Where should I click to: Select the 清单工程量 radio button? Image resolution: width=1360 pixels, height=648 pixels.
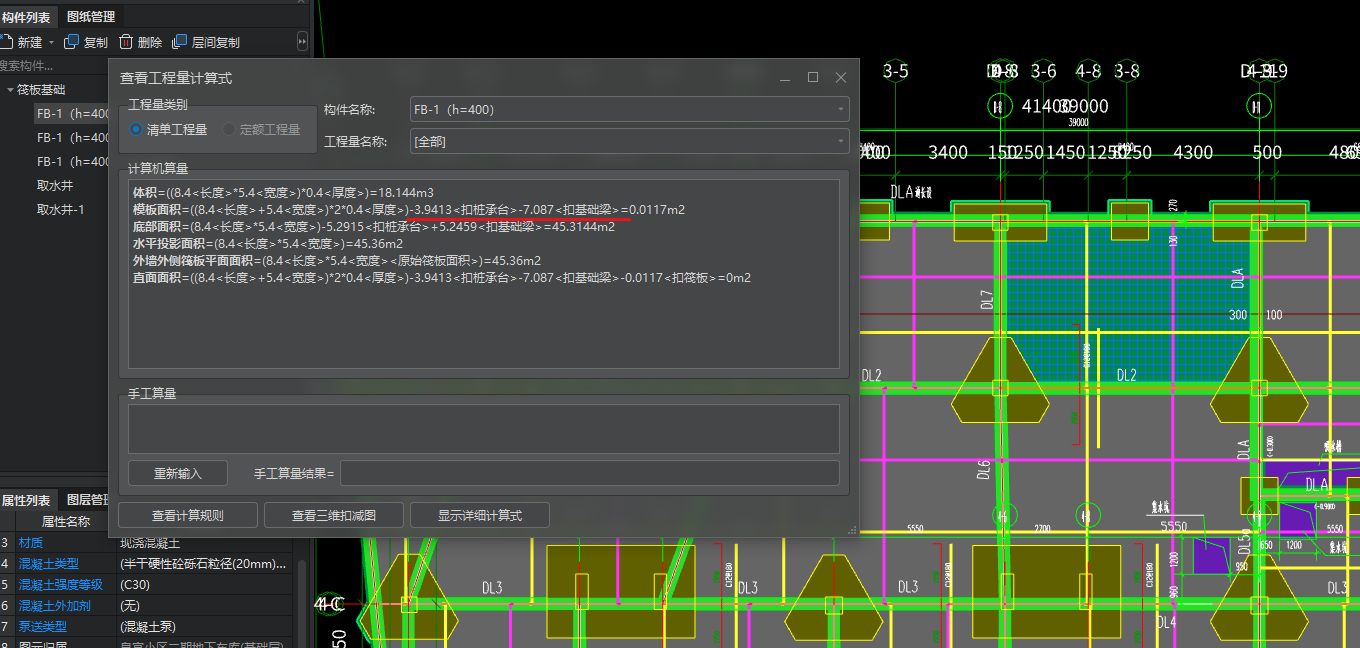[137, 130]
